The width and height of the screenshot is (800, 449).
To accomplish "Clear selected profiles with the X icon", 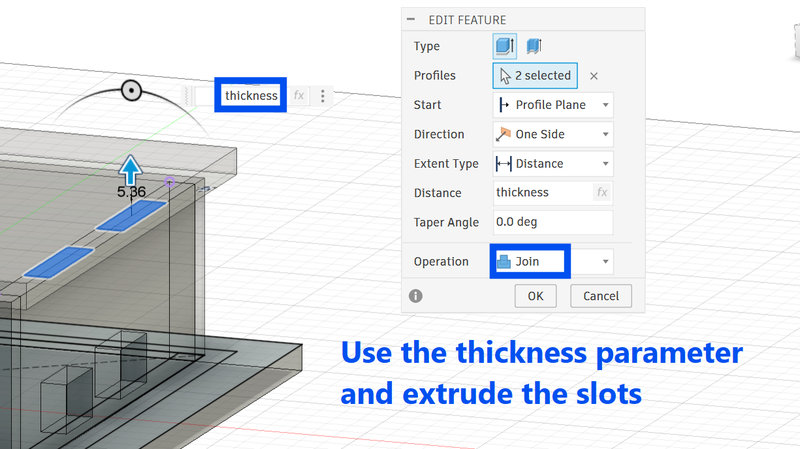I will pos(593,76).
